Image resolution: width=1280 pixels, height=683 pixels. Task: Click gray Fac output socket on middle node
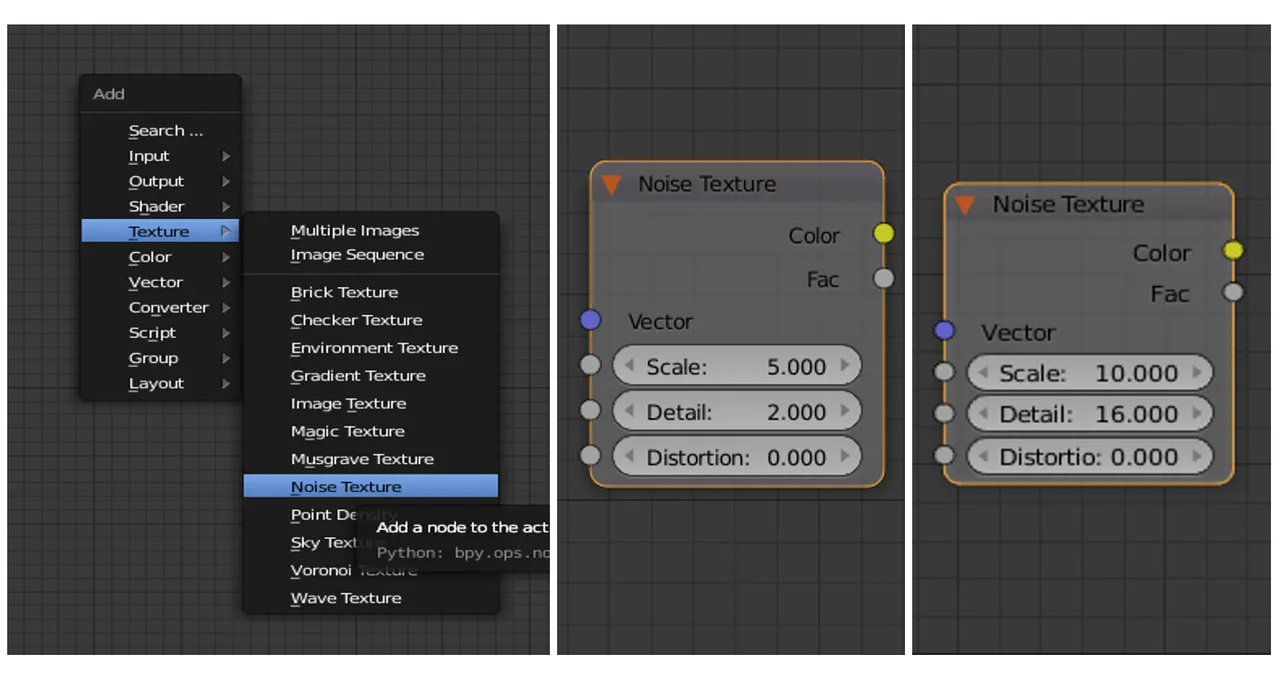(x=884, y=278)
